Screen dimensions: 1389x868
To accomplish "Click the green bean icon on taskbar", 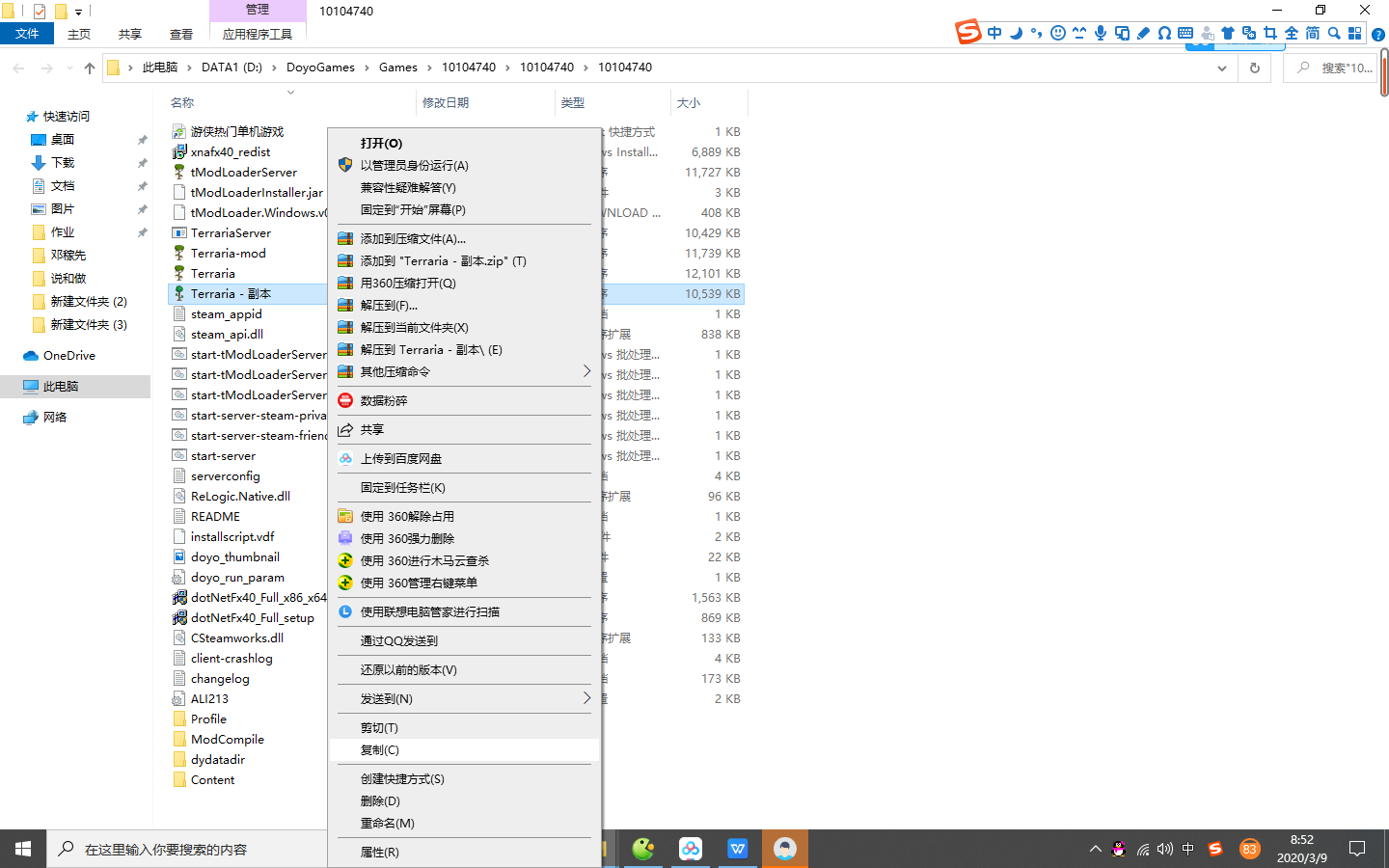I will [x=643, y=849].
